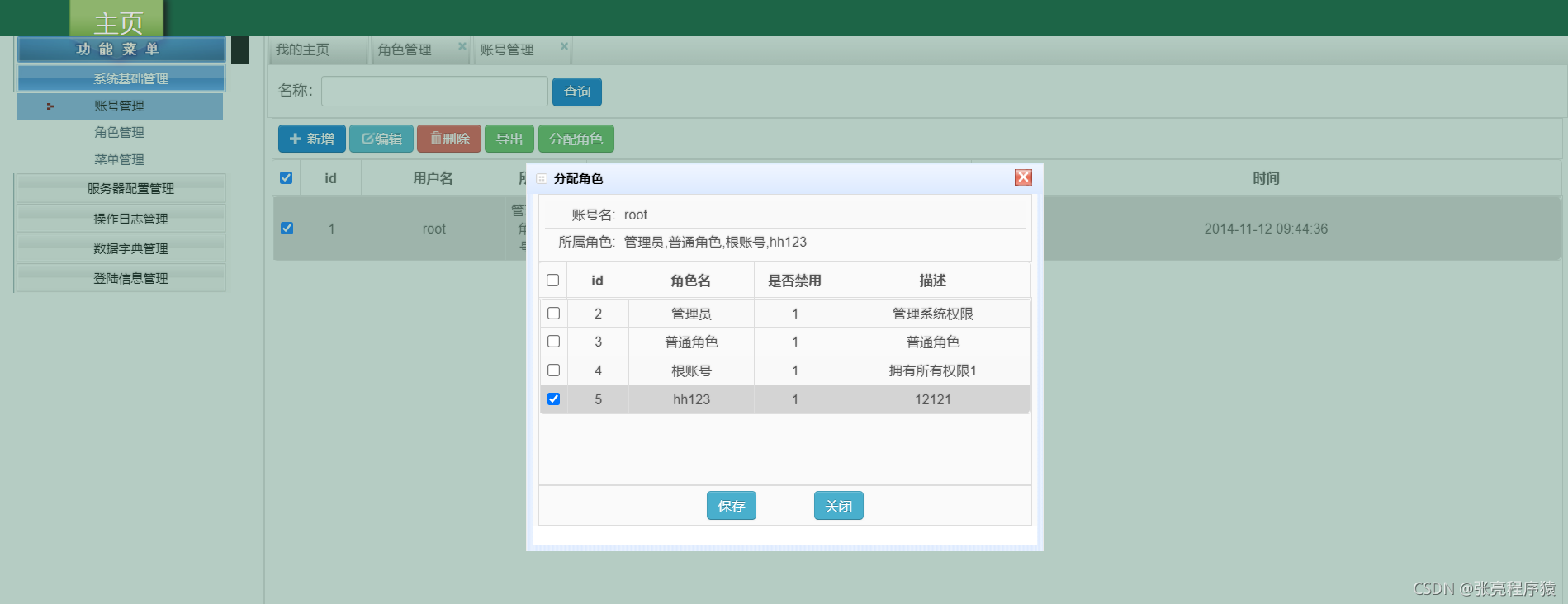Click the 删除 delete button
This screenshot has height=604, width=1568.
(449, 139)
